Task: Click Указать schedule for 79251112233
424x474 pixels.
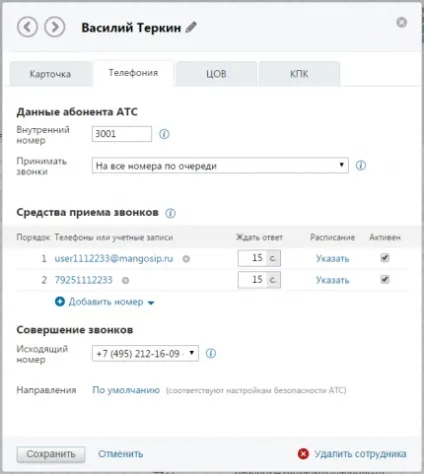Action: click(x=332, y=280)
